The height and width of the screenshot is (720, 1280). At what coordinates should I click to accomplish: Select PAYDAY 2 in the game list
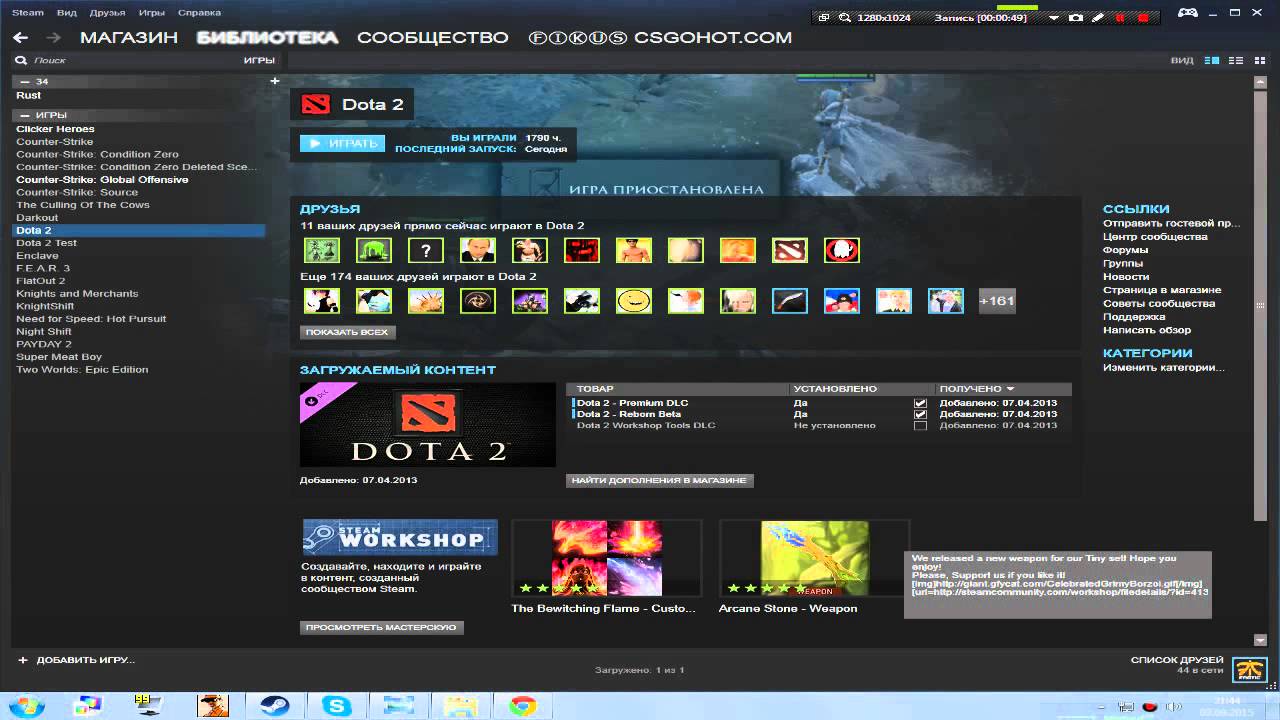click(x=44, y=344)
